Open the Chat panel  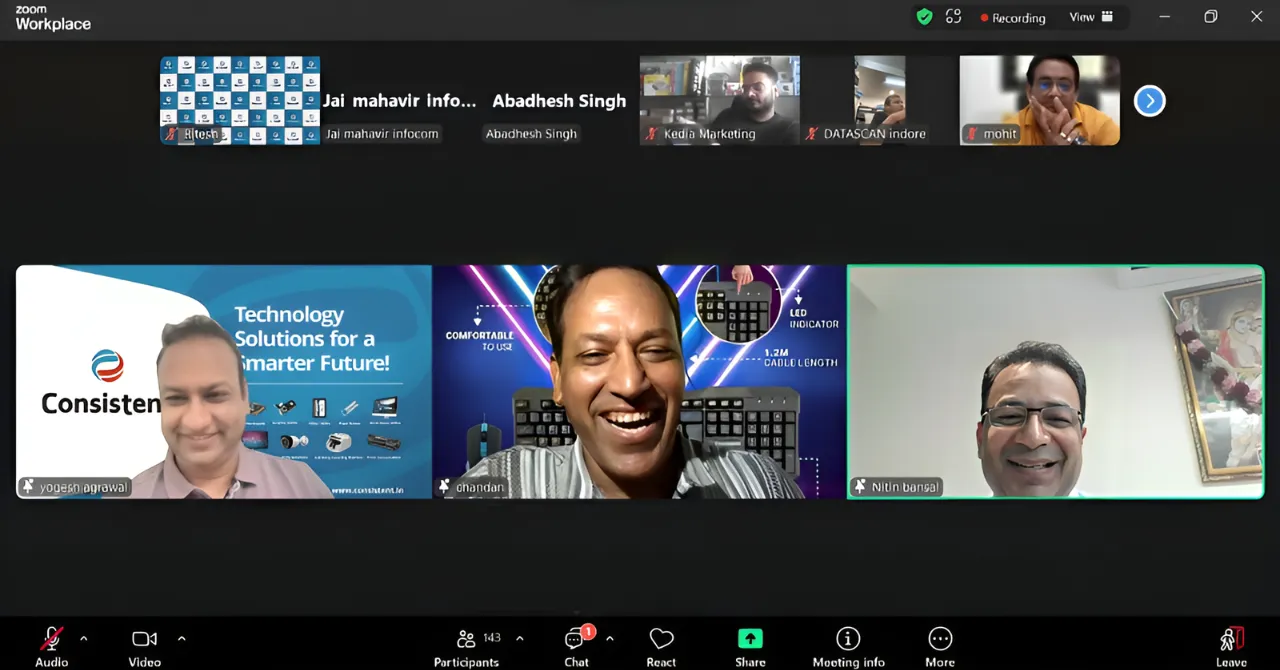coord(576,645)
